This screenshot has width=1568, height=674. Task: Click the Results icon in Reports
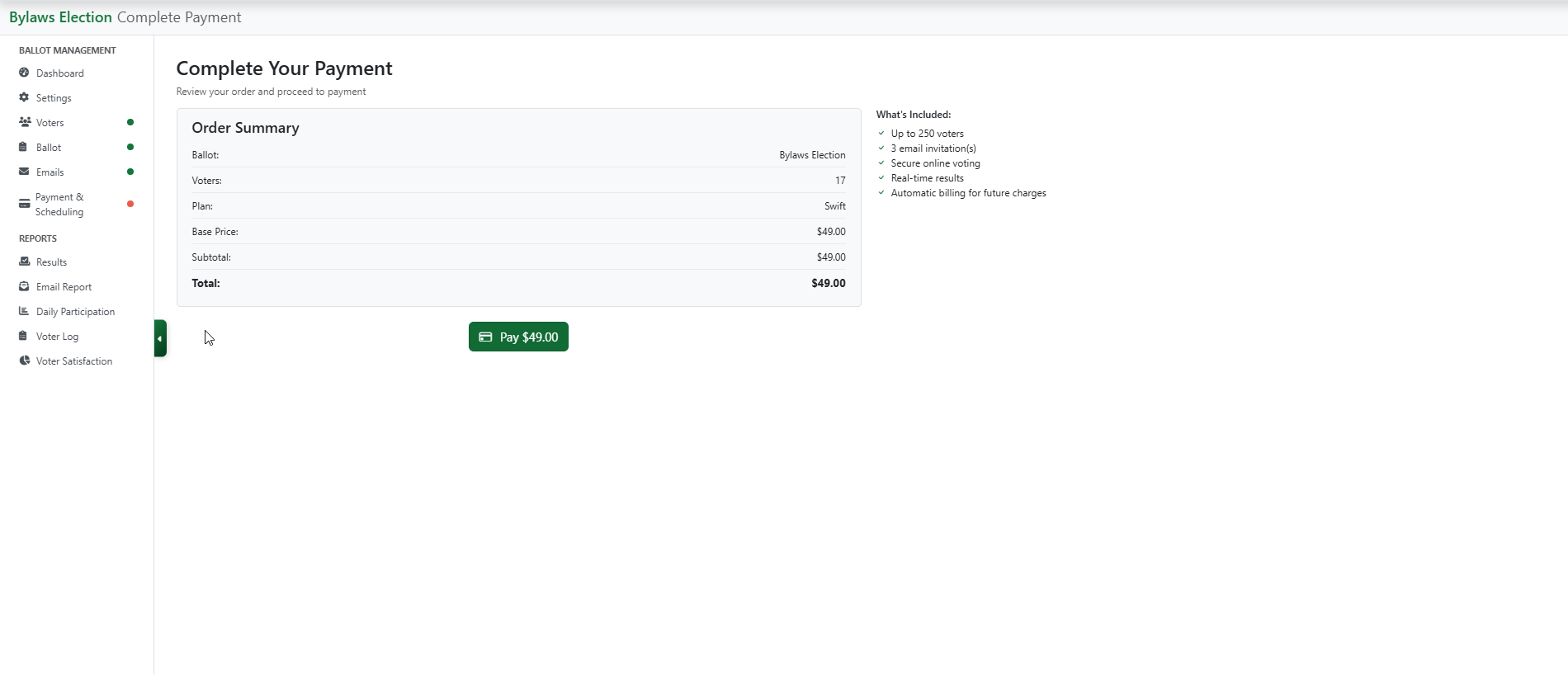24,262
